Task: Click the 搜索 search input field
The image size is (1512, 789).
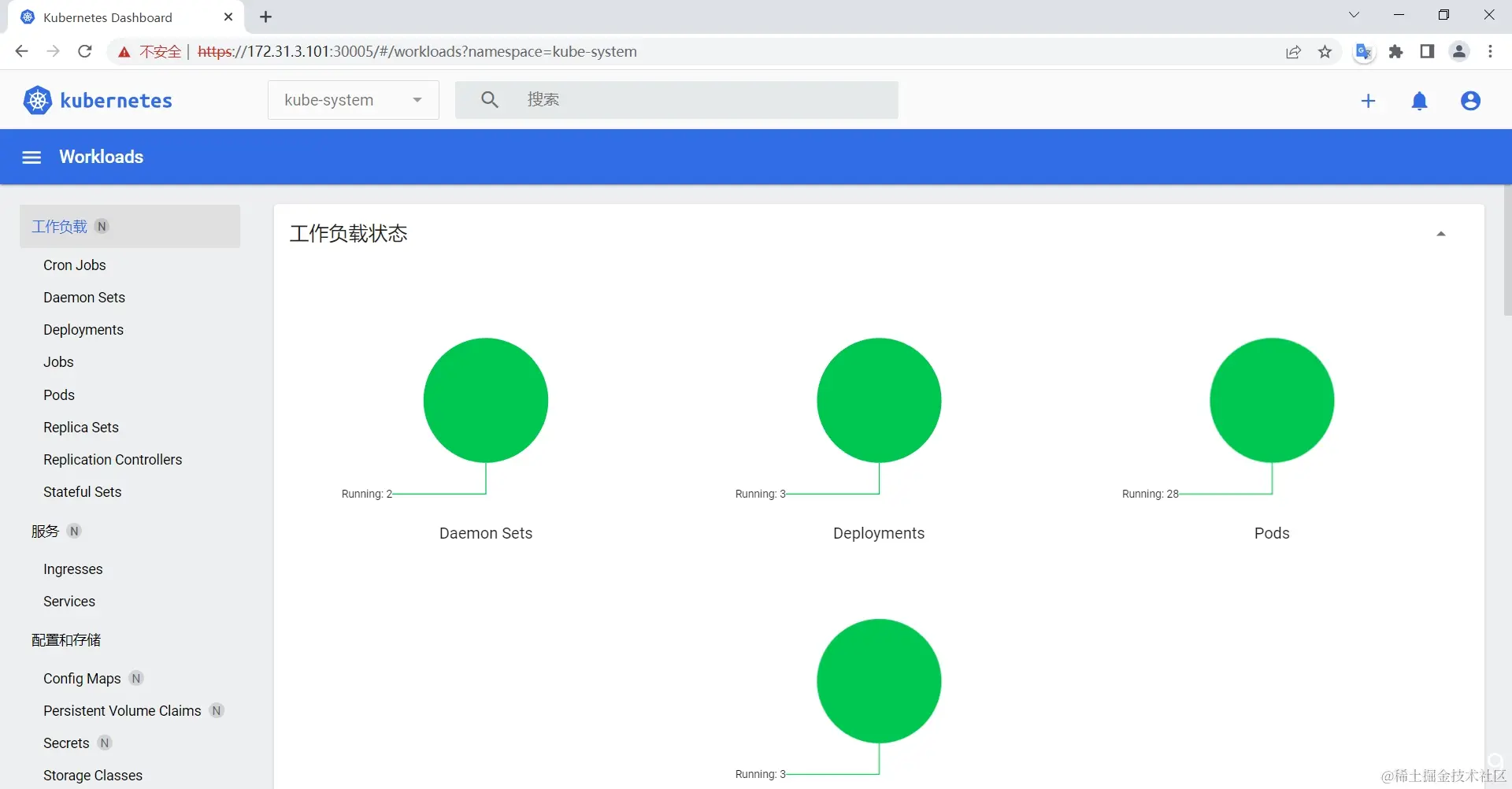Action: coord(676,100)
